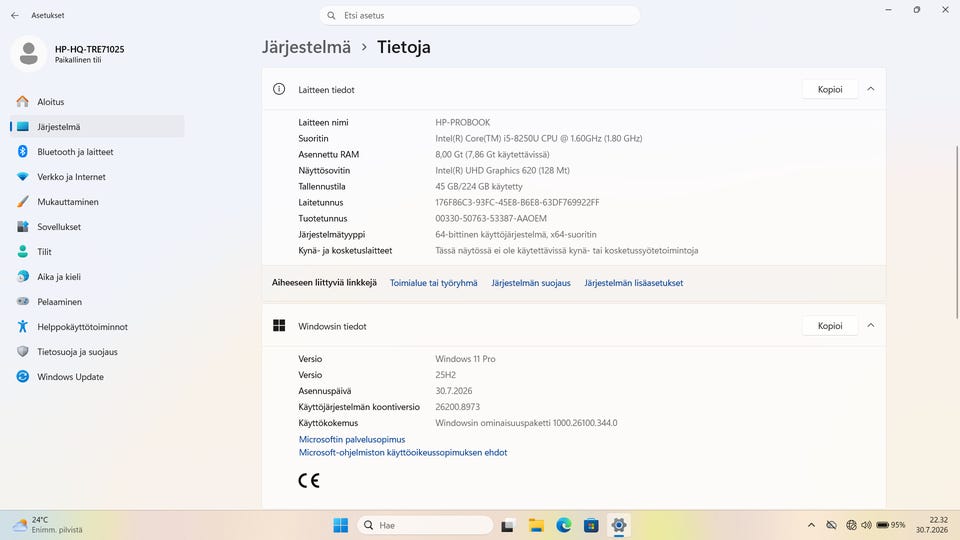960x540 pixels.
Task: Copy Windowsin tiedot with Kopioi button
Action: coord(830,326)
